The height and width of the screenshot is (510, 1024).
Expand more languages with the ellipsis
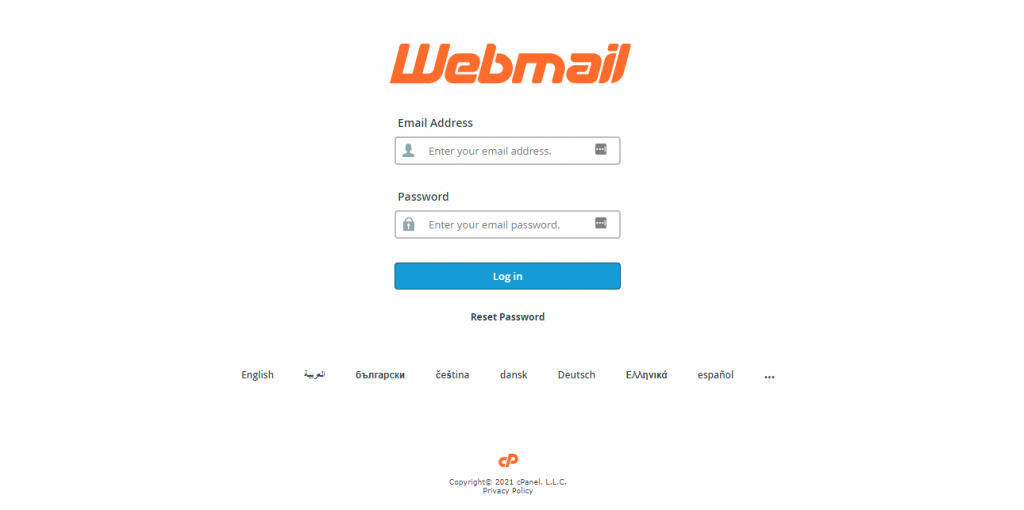769,376
